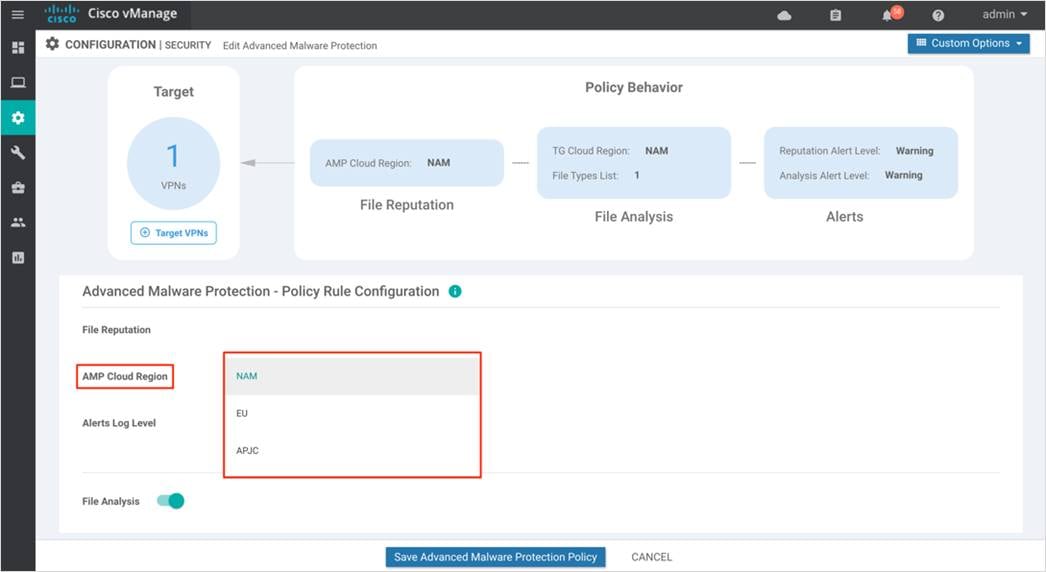Click the Alerts level summary card
This screenshot has width=1046, height=572.
(x=861, y=163)
